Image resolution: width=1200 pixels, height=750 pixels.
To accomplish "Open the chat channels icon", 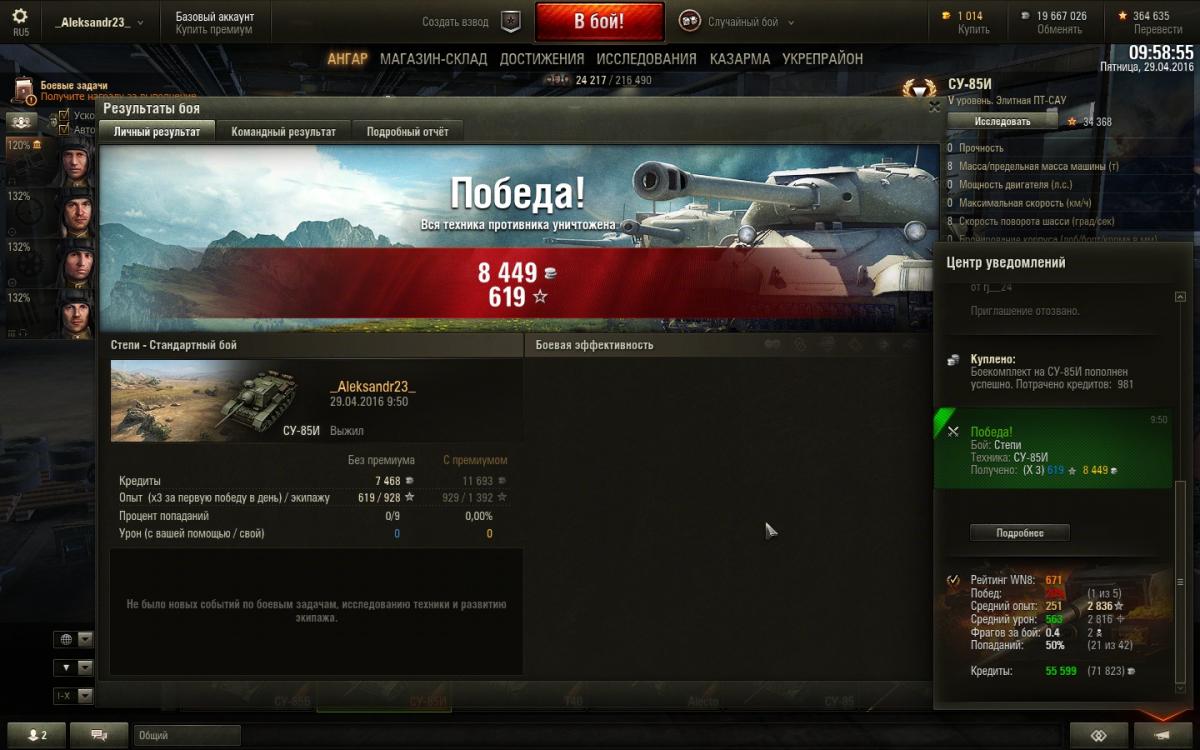I will (x=99, y=735).
